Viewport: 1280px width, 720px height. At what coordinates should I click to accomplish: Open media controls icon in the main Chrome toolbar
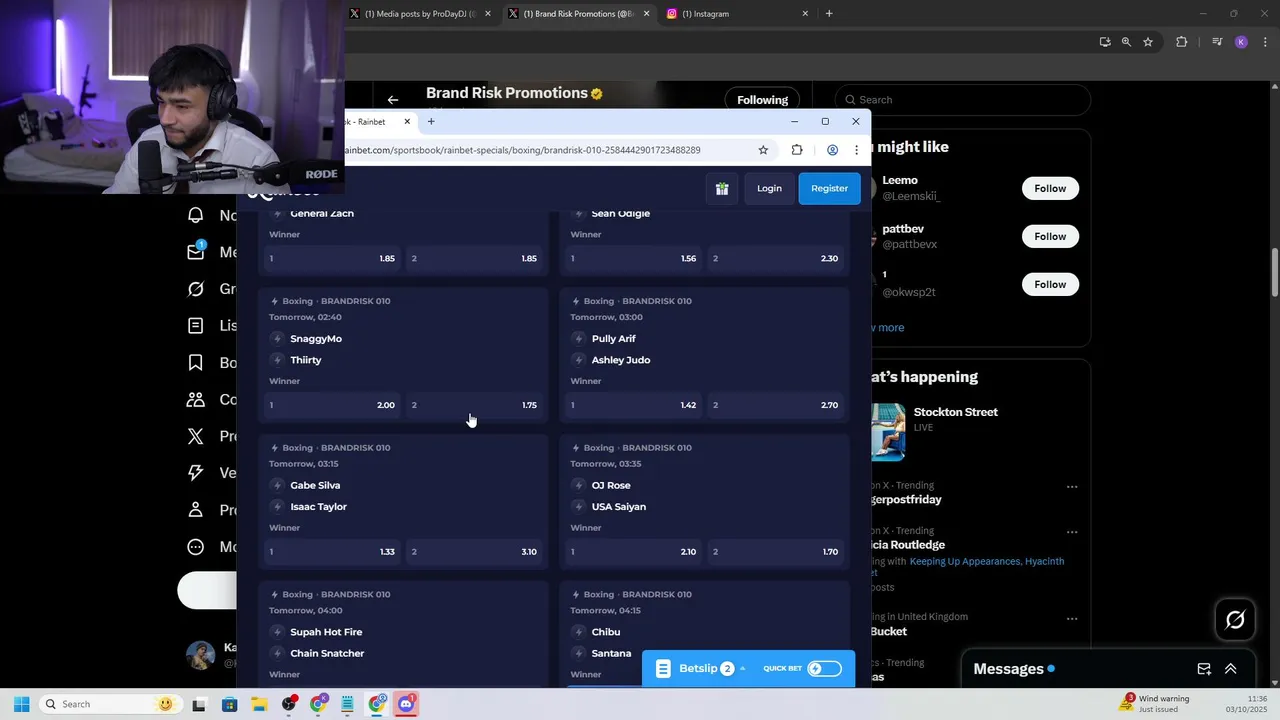point(1217,42)
